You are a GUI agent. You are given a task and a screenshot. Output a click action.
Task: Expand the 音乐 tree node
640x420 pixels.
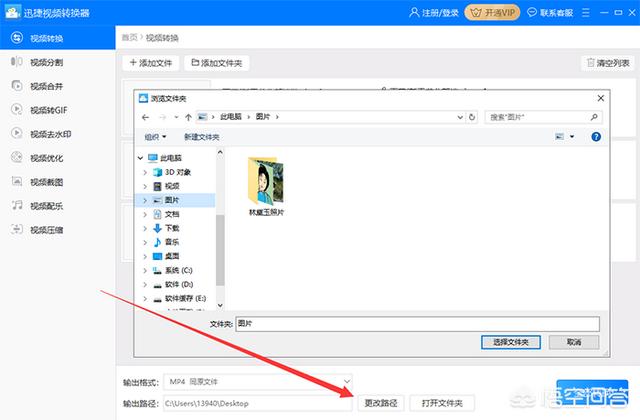(145, 242)
